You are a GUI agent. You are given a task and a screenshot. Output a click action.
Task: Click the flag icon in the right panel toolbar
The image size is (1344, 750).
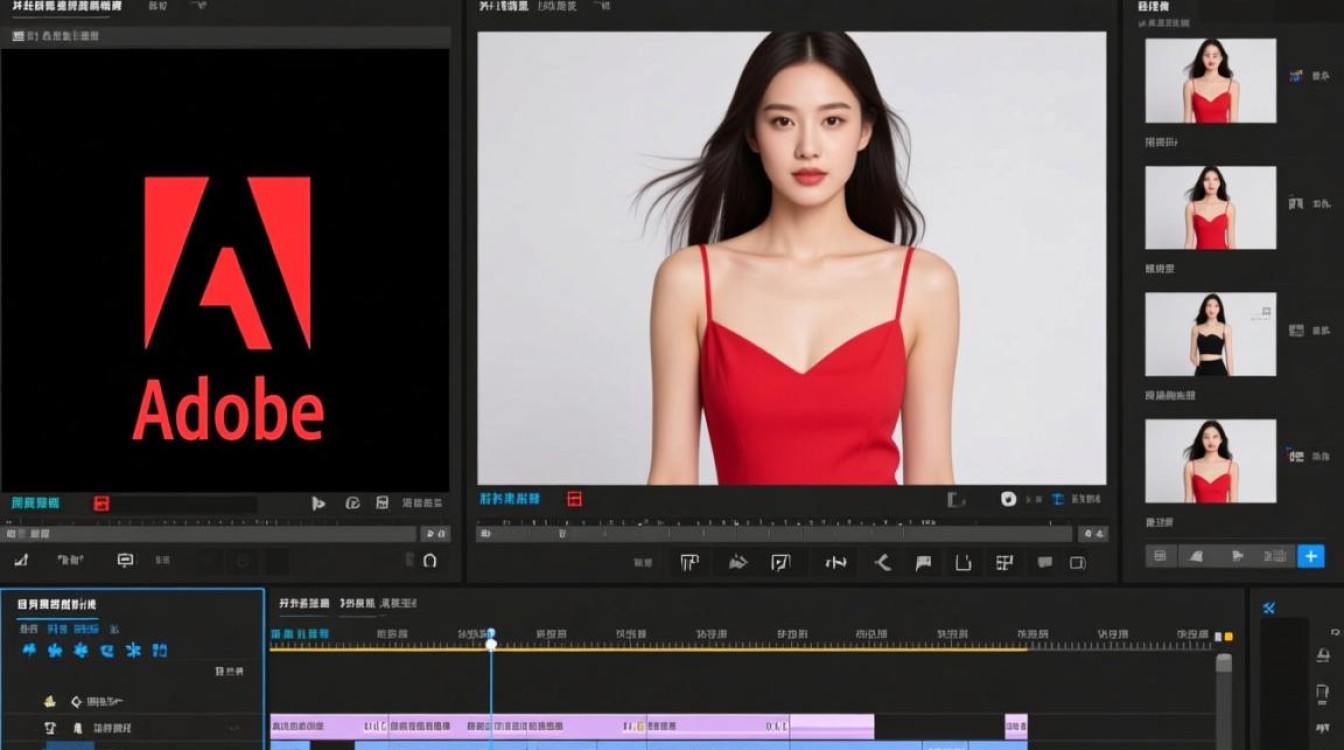pyautogui.click(x=1237, y=556)
